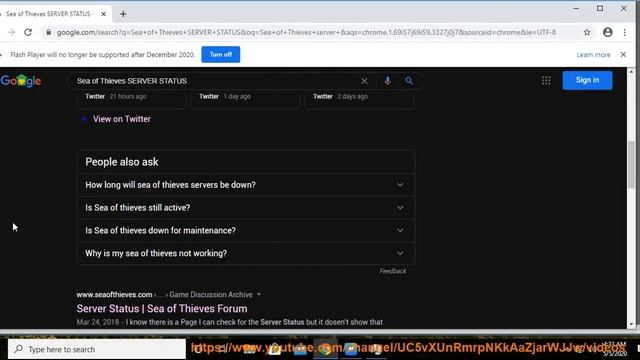Image resolution: width=640 pixels, height=360 pixels.
Task: Open the Twitter card from 21 hours ago
Action: pyautogui.click(x=131, y=100)
